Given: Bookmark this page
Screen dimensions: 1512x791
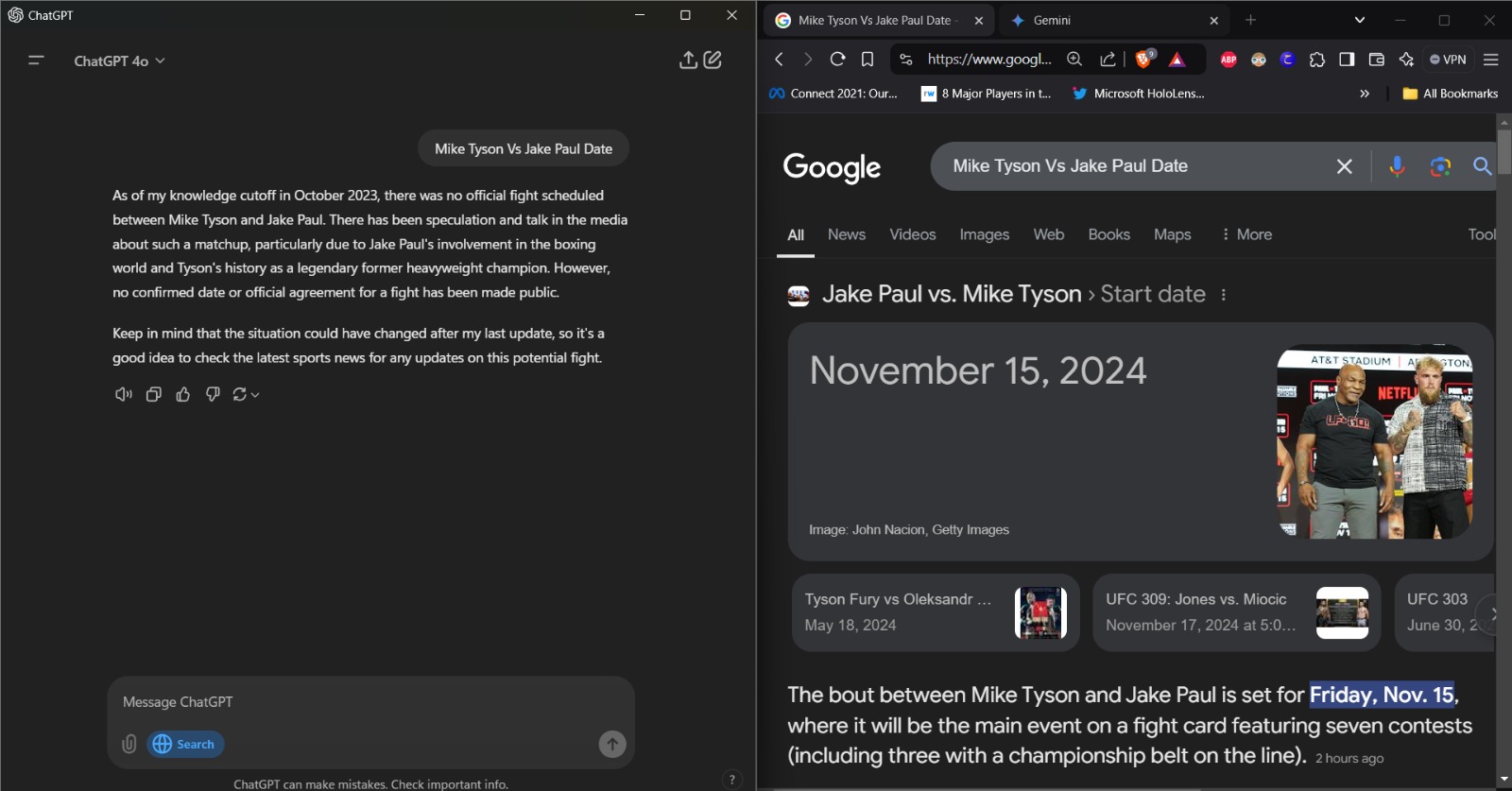Looking at the screenshot, I should [868, 59].
